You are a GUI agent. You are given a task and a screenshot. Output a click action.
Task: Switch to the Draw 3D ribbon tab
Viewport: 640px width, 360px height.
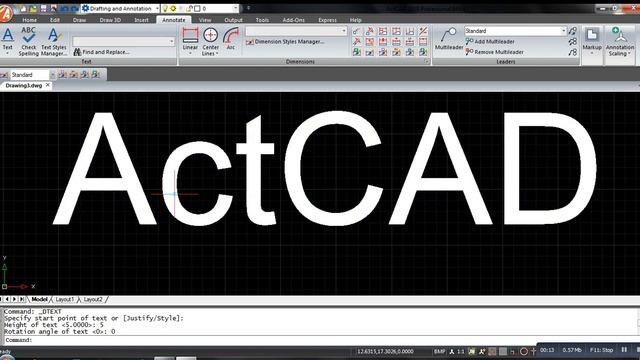110,20
